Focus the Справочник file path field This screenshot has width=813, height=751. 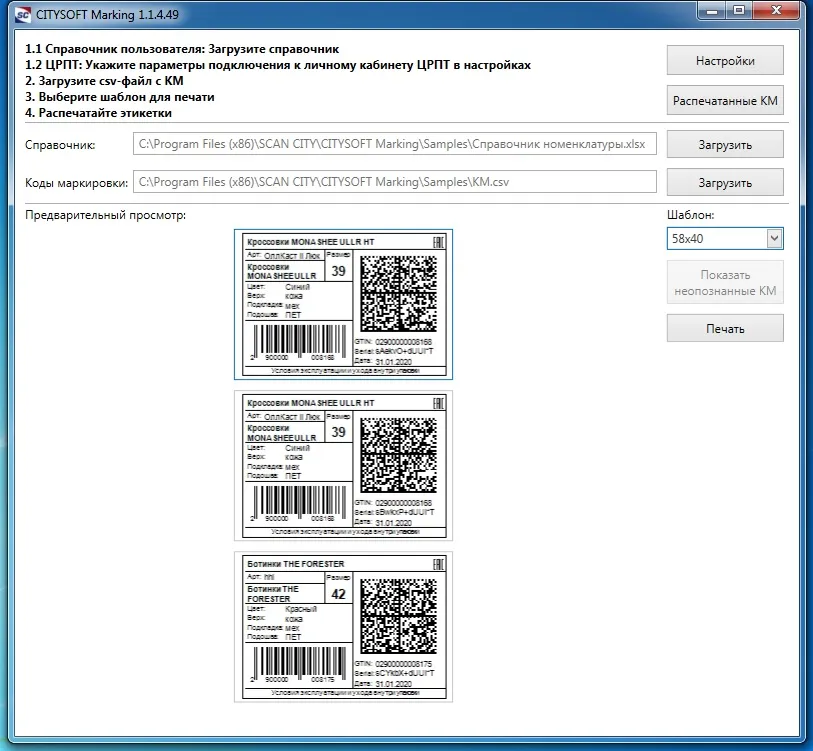coord(395,144)
